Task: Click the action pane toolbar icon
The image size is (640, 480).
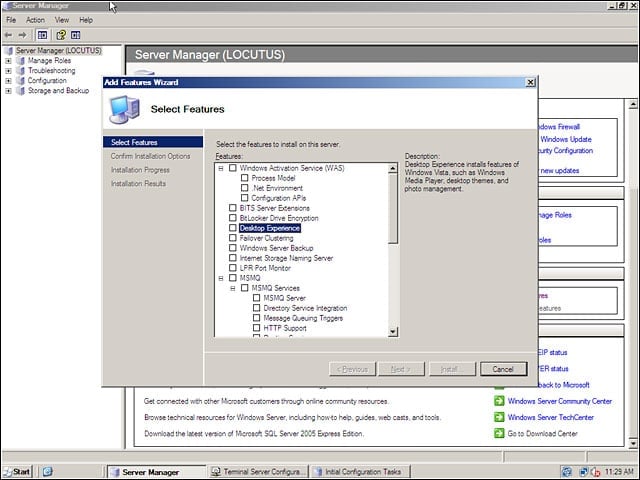Action: 76,35
